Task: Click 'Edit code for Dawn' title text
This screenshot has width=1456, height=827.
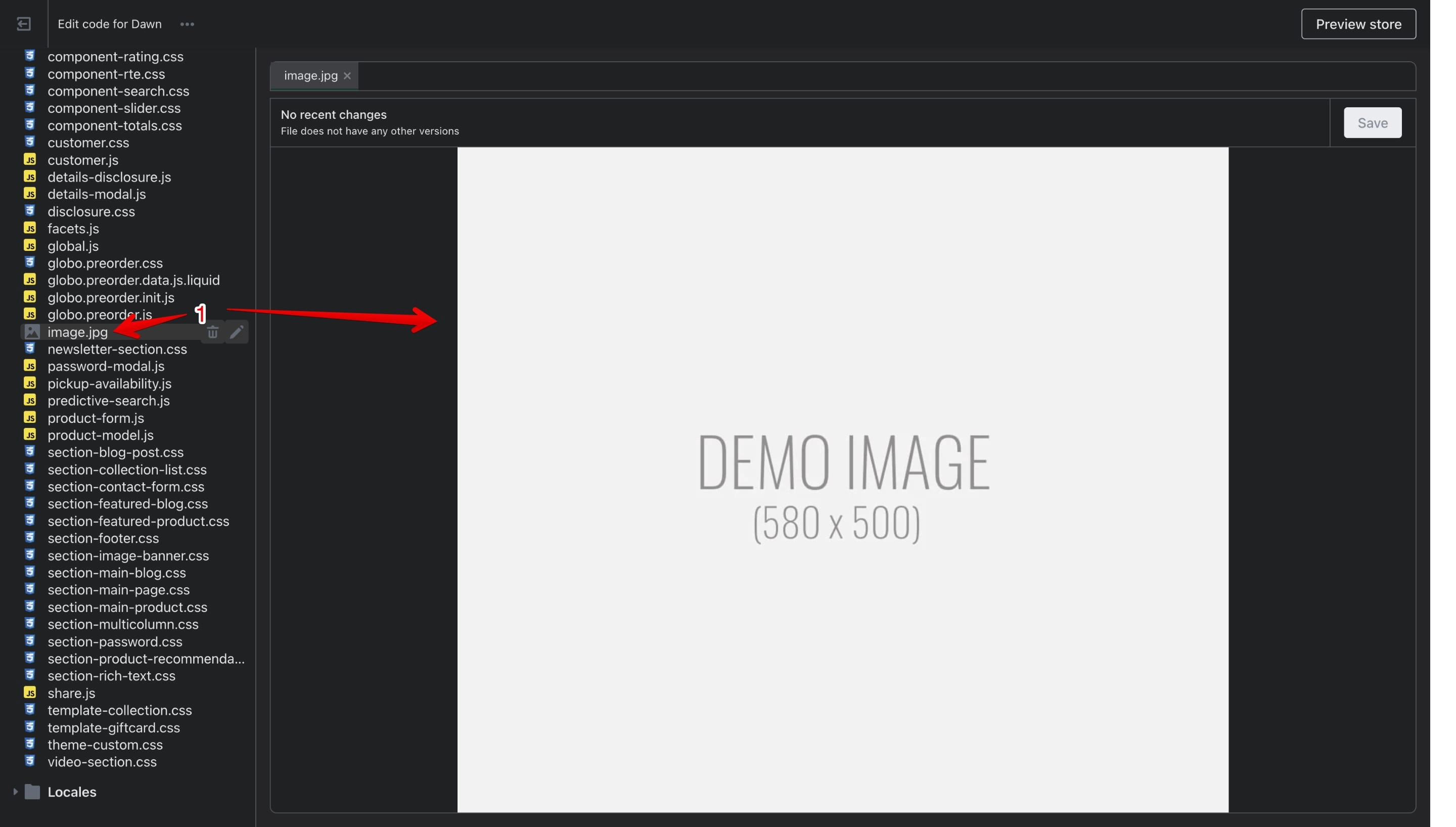Action: pyautogui.click(x=110, y=24)
